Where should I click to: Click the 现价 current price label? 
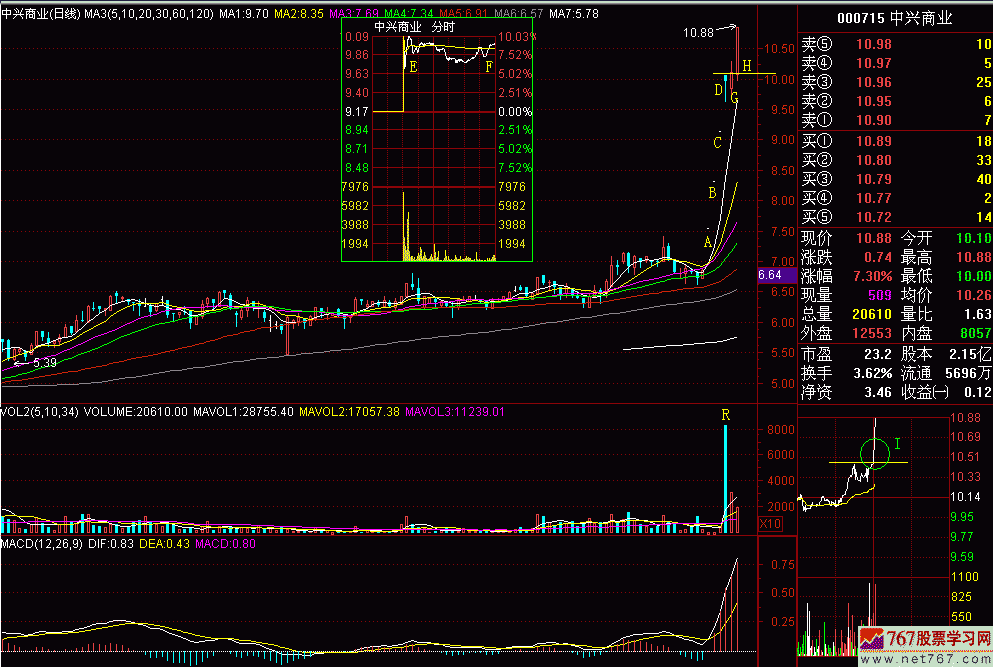click(x=817, y=238)
